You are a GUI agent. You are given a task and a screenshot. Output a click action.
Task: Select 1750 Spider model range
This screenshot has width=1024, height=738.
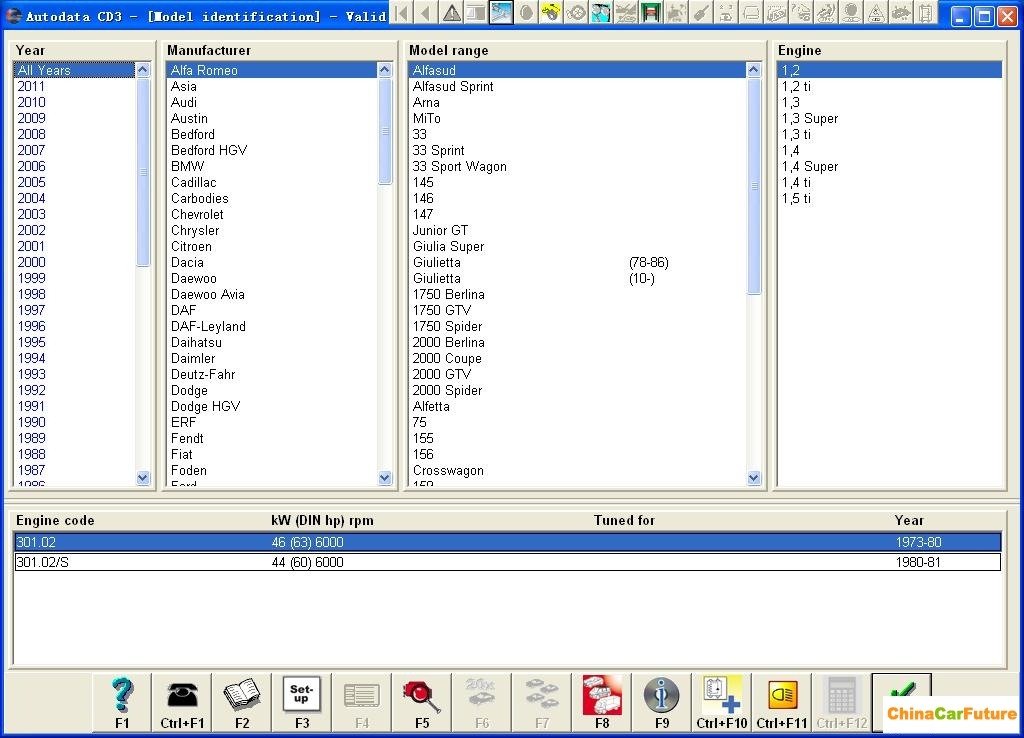click(577, 326)
